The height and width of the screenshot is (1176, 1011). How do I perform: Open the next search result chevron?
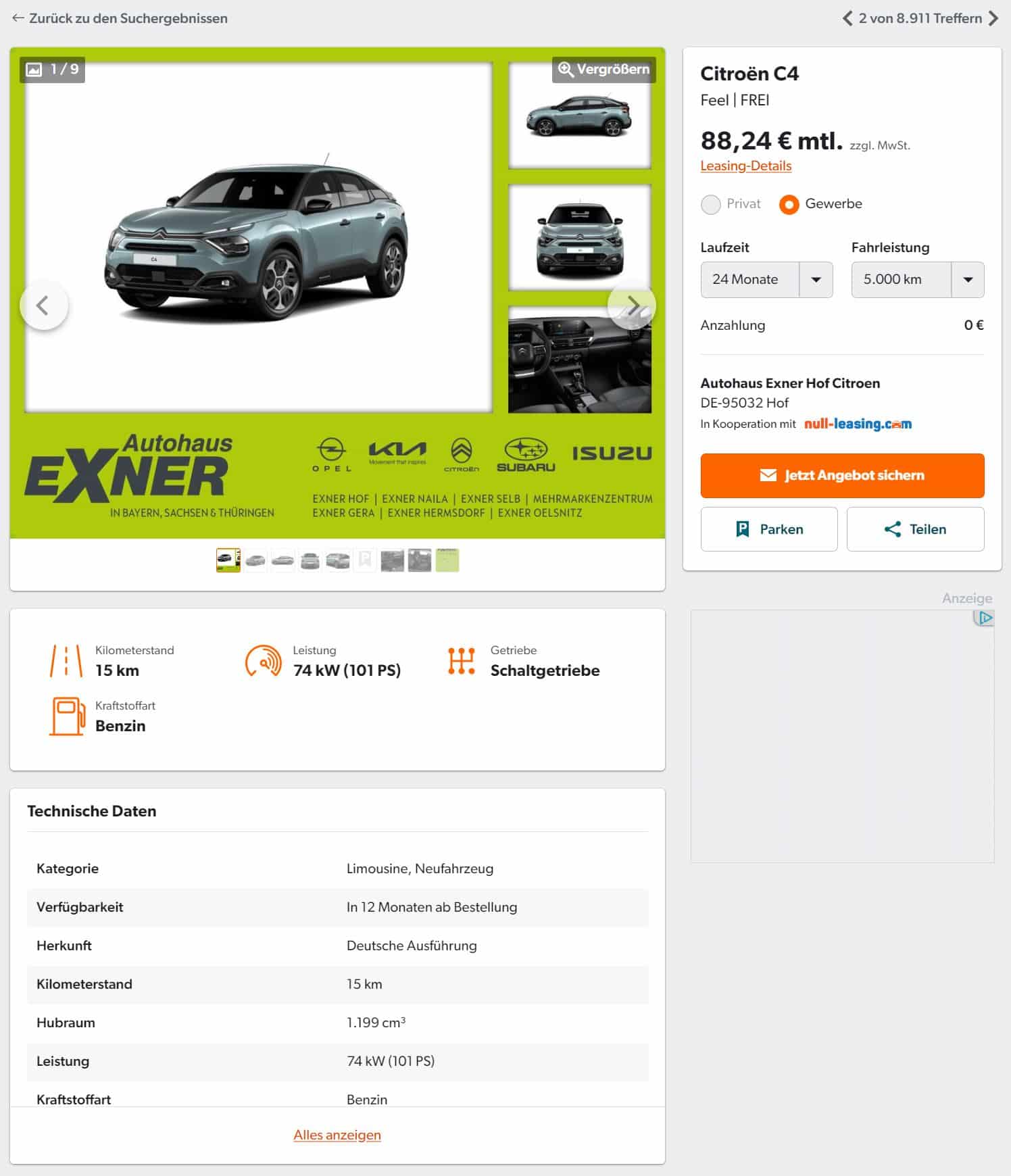point(993,18)
